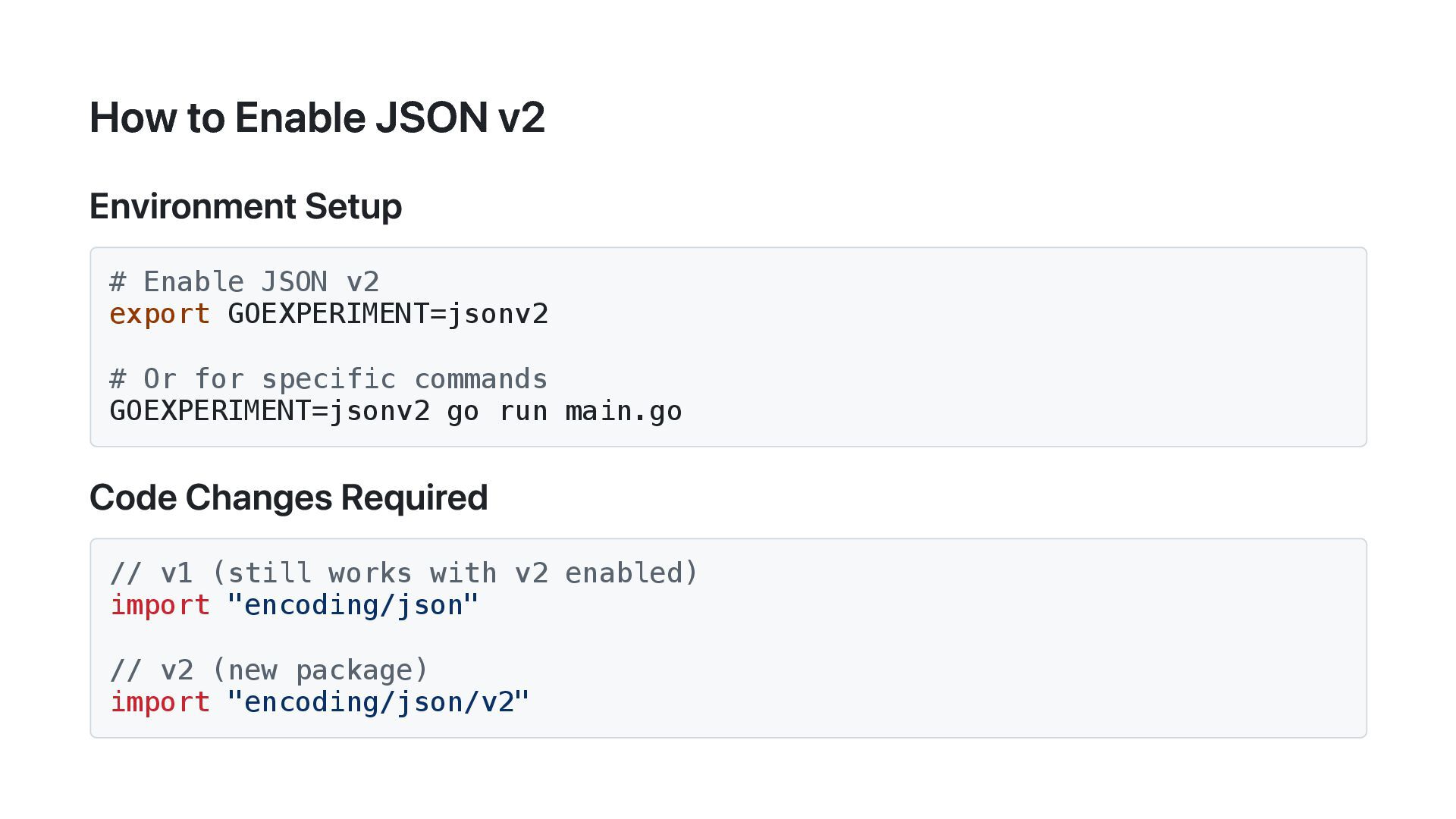Click the '# Or for specific commands' comment
Screen dimensions: 1456x819
point(328,379)
